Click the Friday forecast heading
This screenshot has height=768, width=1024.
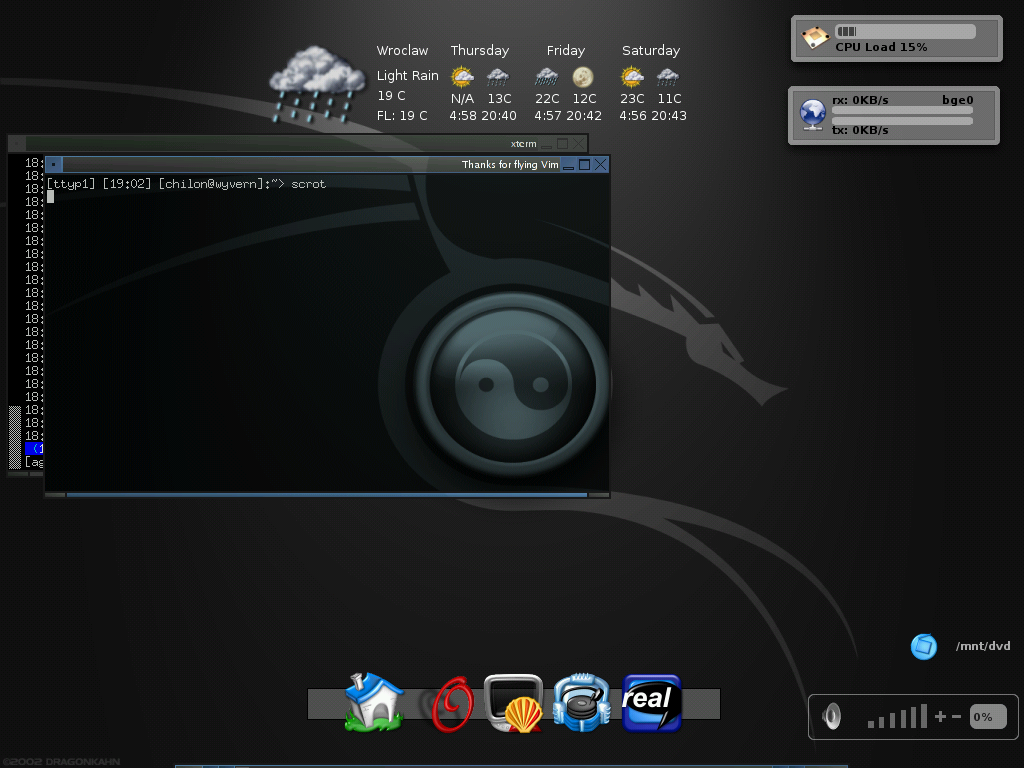[566, 51]
